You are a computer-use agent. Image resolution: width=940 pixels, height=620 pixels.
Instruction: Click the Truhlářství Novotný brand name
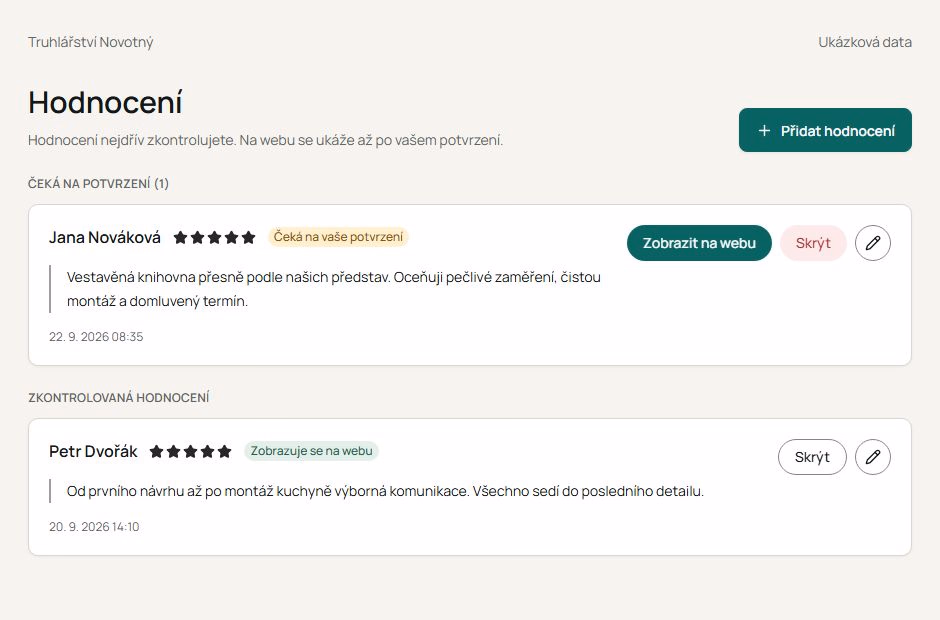tap(91, 42)
